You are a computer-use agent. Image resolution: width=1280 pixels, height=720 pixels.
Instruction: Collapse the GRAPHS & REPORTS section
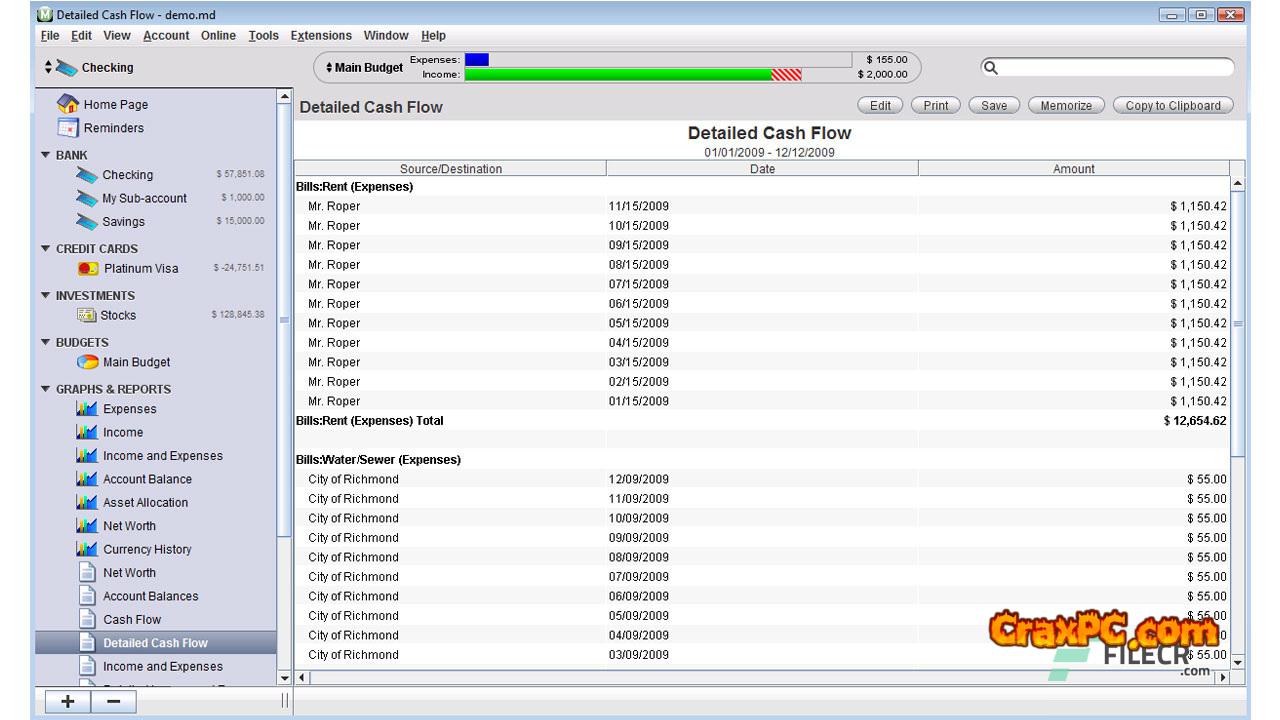click(x=45, y=389)
